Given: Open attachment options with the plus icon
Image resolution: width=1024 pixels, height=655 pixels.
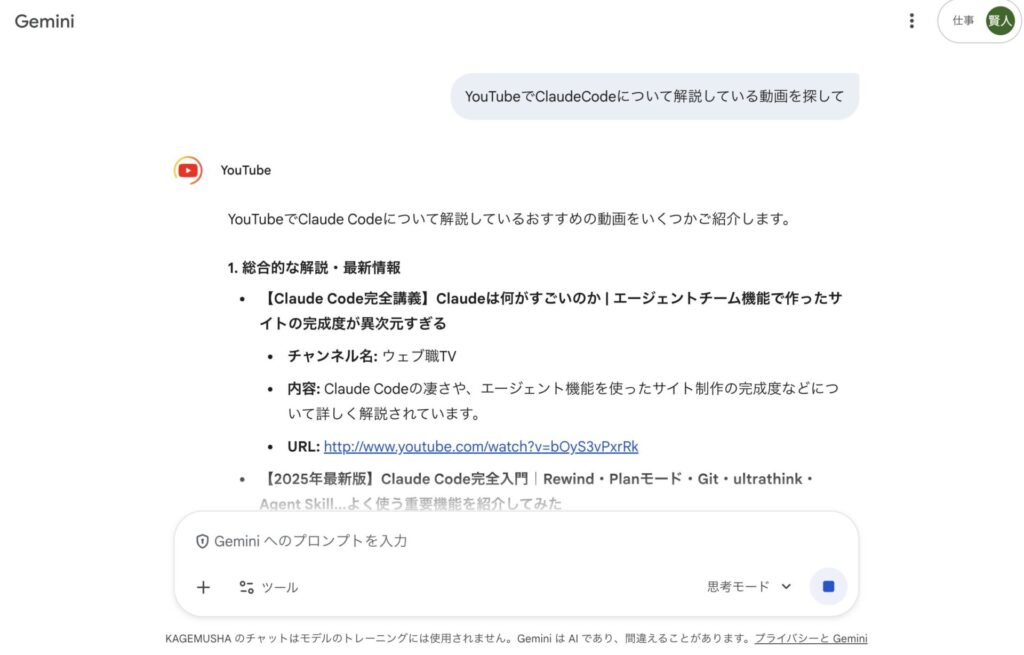Looking at the screenshot, I should point(204,587).
